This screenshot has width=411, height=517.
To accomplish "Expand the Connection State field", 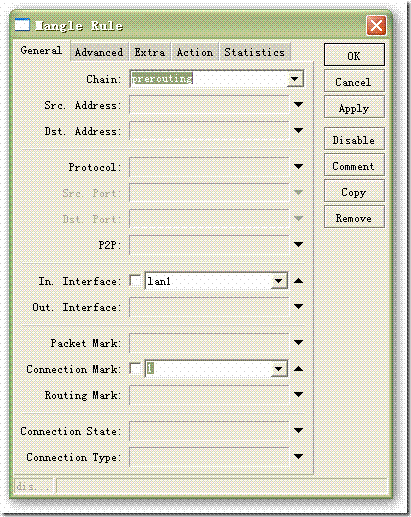I will coord(298,430).
